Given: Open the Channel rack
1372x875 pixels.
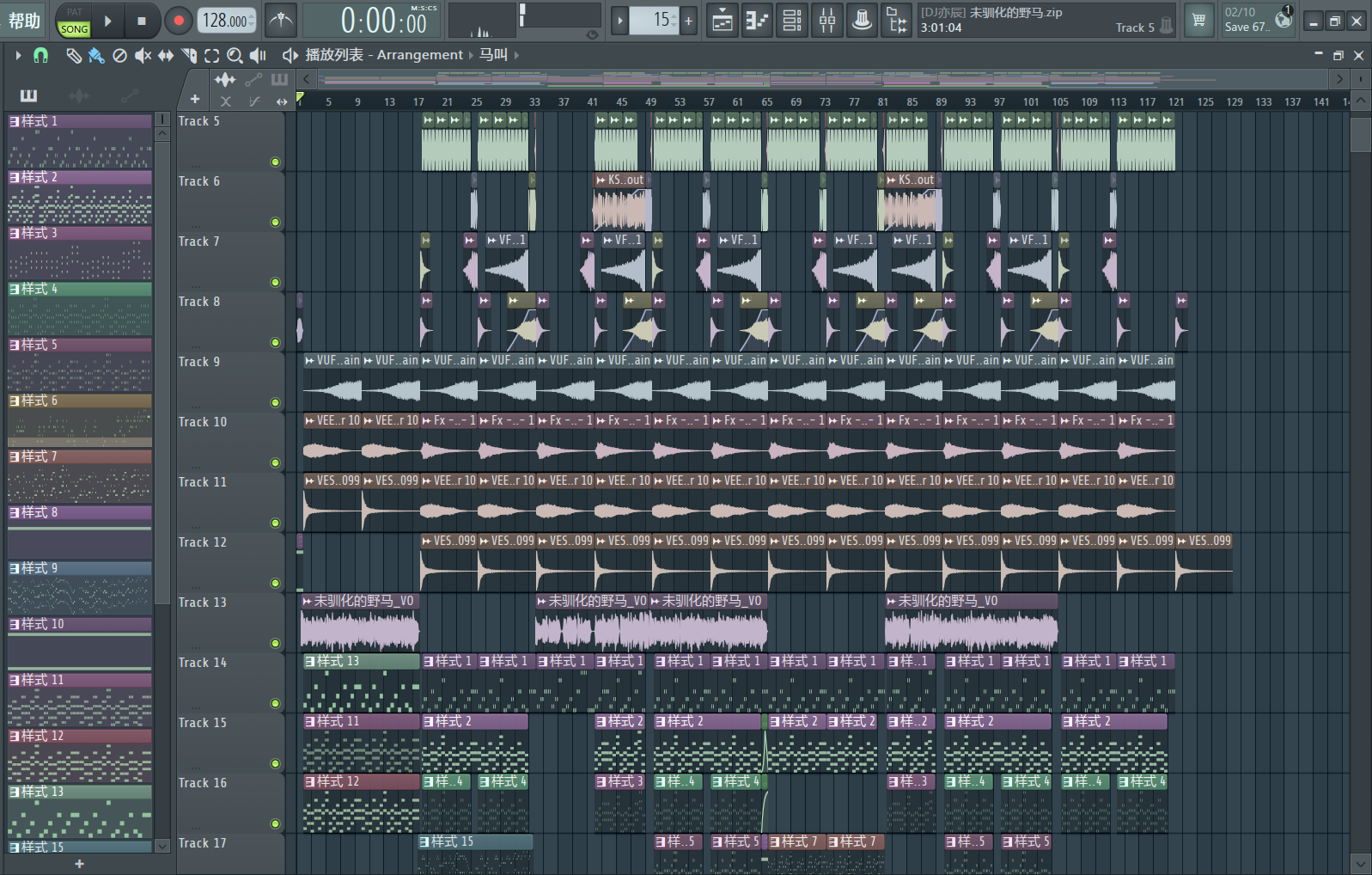Looking at the screenshot, I should coord(792,21).
